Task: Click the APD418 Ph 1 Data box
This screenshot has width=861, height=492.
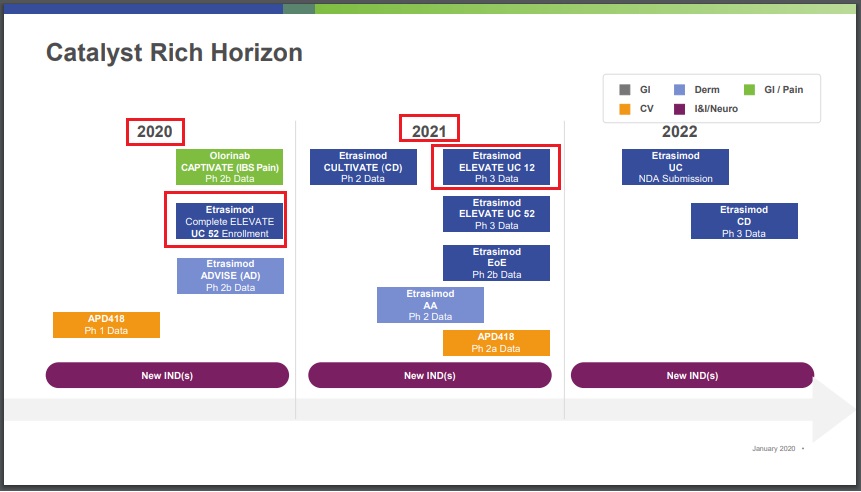Action: click(x=106, y=325)
